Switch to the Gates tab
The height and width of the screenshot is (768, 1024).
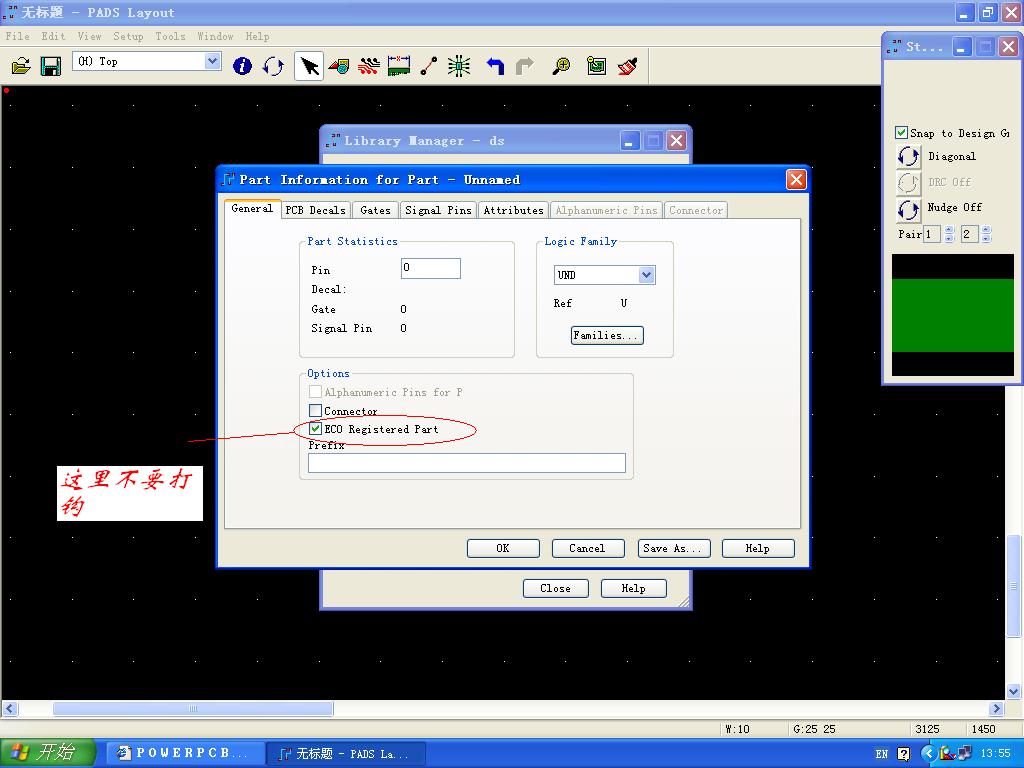[376, 210]
